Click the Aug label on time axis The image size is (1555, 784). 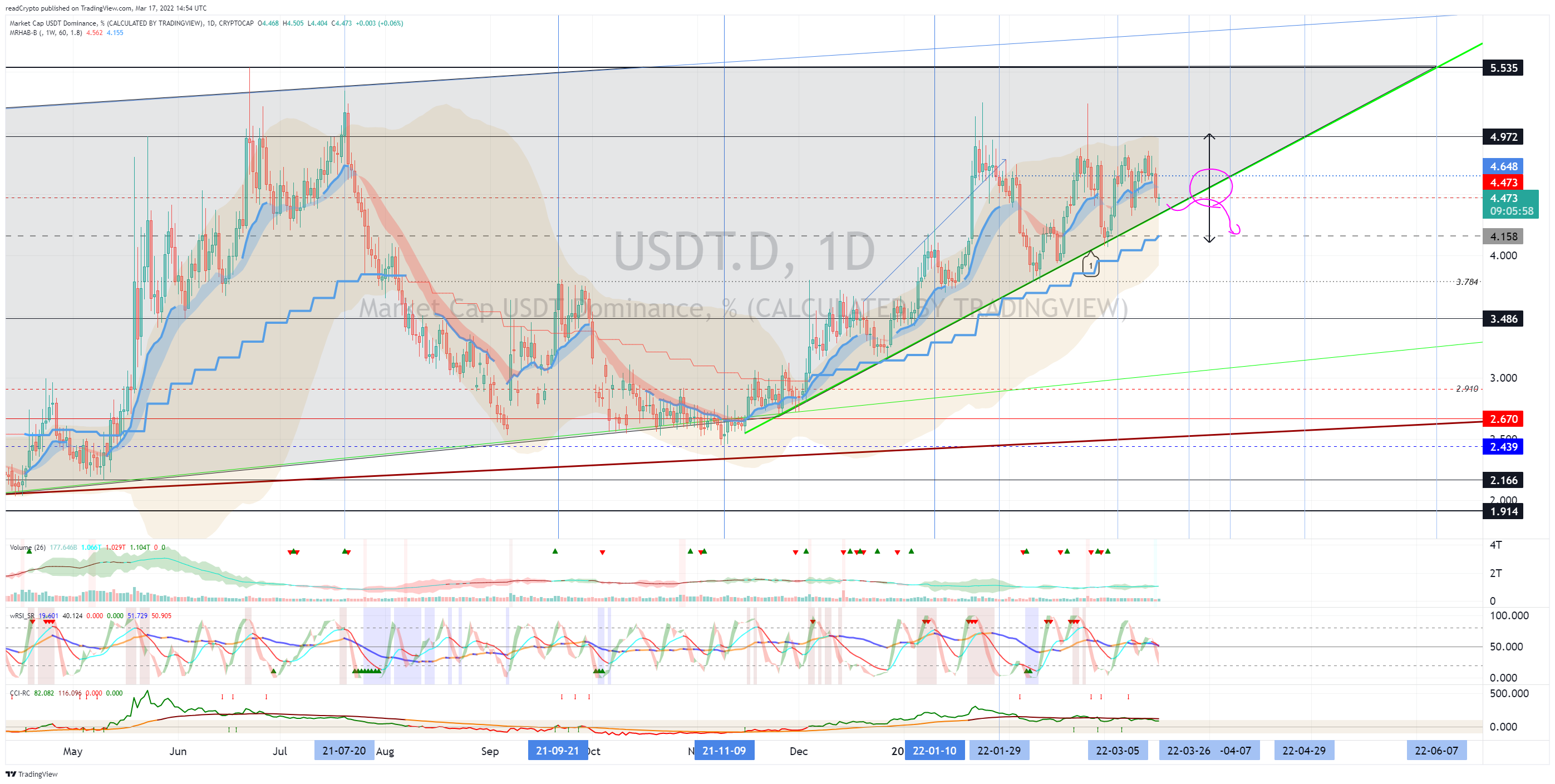pos(385,751)
